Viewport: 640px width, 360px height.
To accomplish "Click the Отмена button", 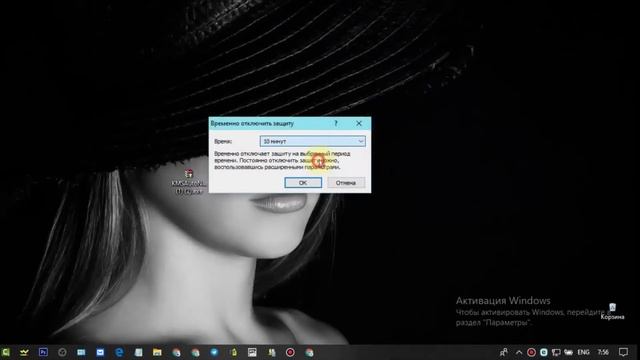I will [346, 183].
